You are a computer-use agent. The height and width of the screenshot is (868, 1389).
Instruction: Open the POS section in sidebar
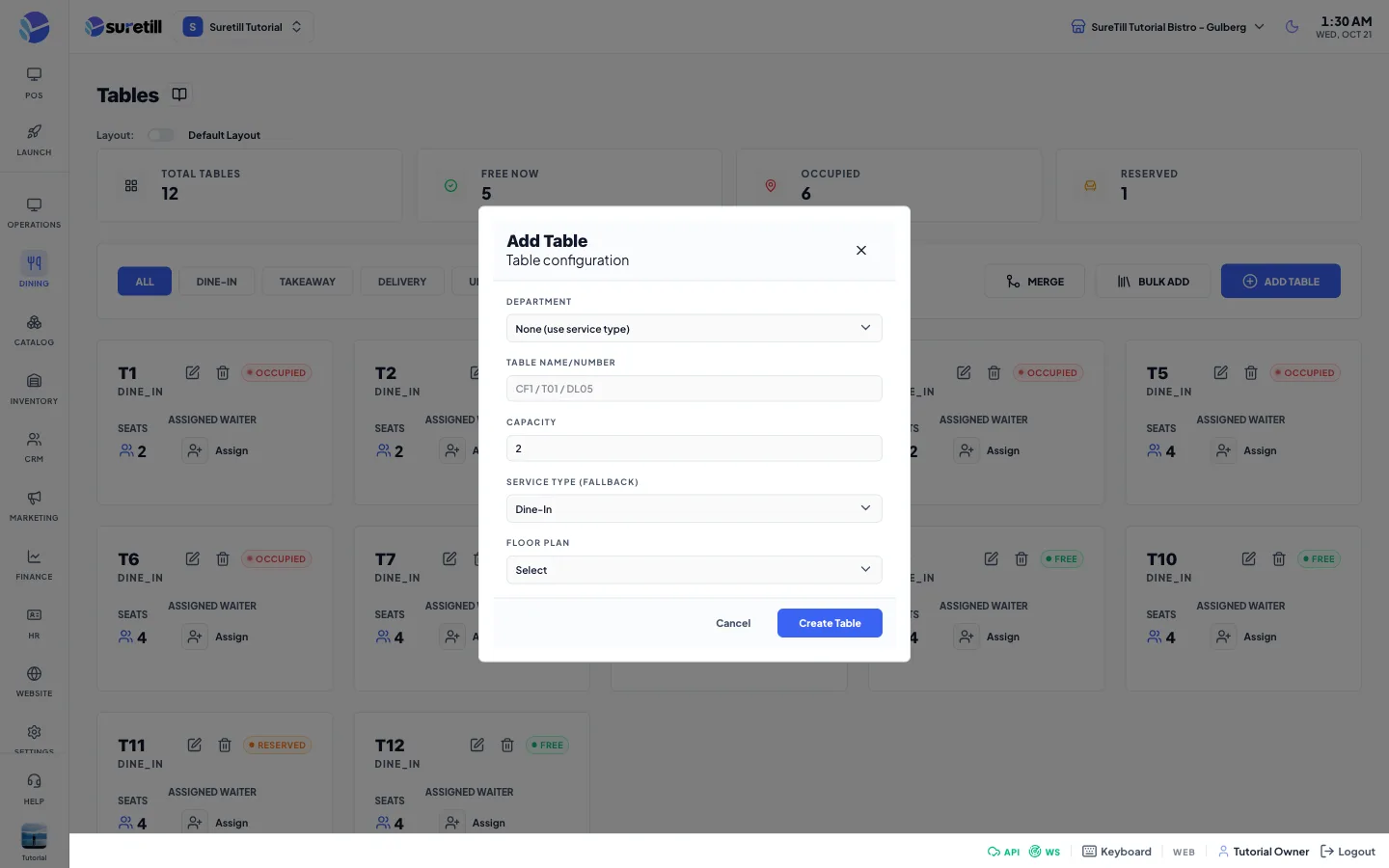click(x=34, y=83)
